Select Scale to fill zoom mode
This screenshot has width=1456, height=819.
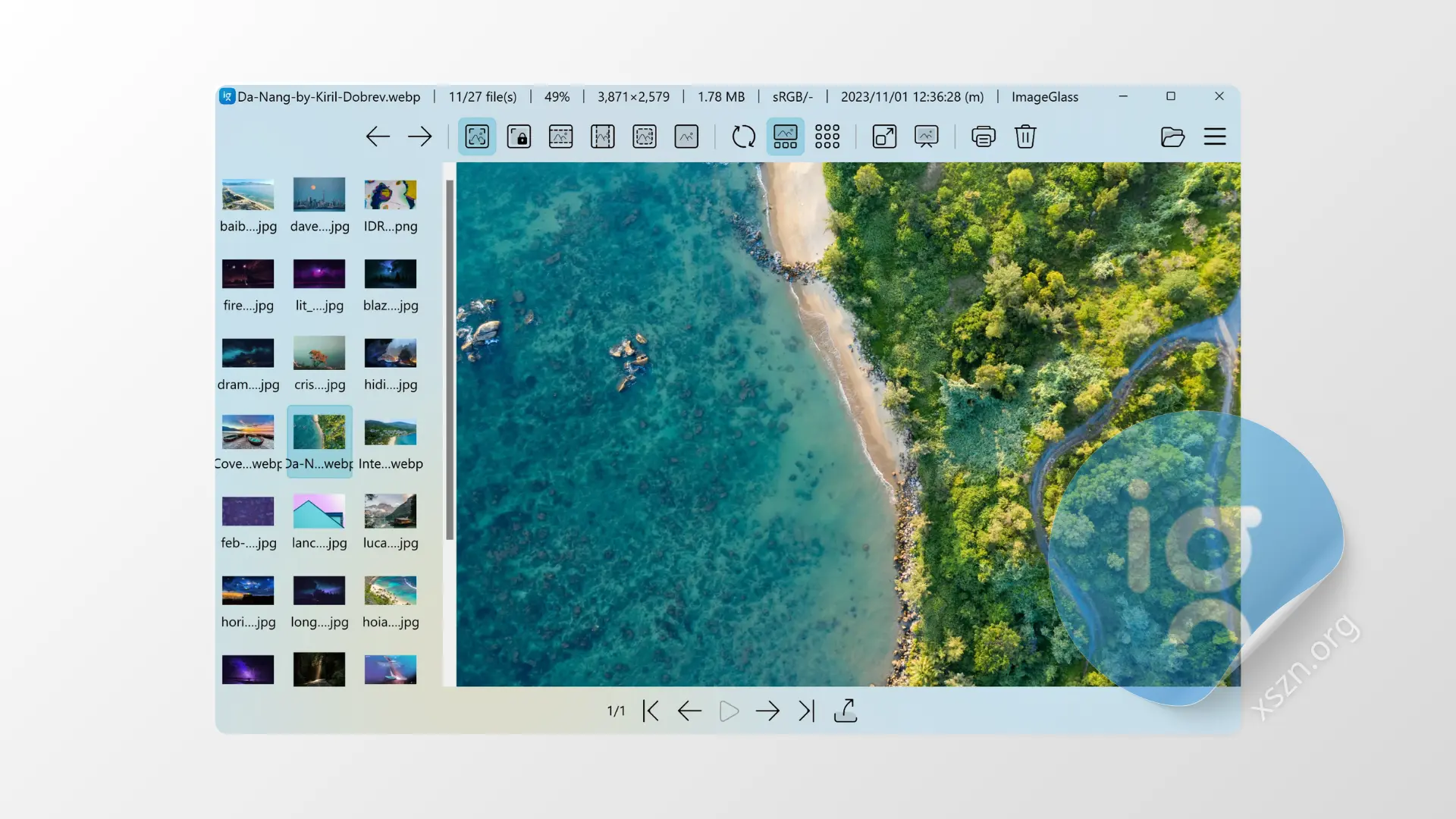click(x=686, y=136)
